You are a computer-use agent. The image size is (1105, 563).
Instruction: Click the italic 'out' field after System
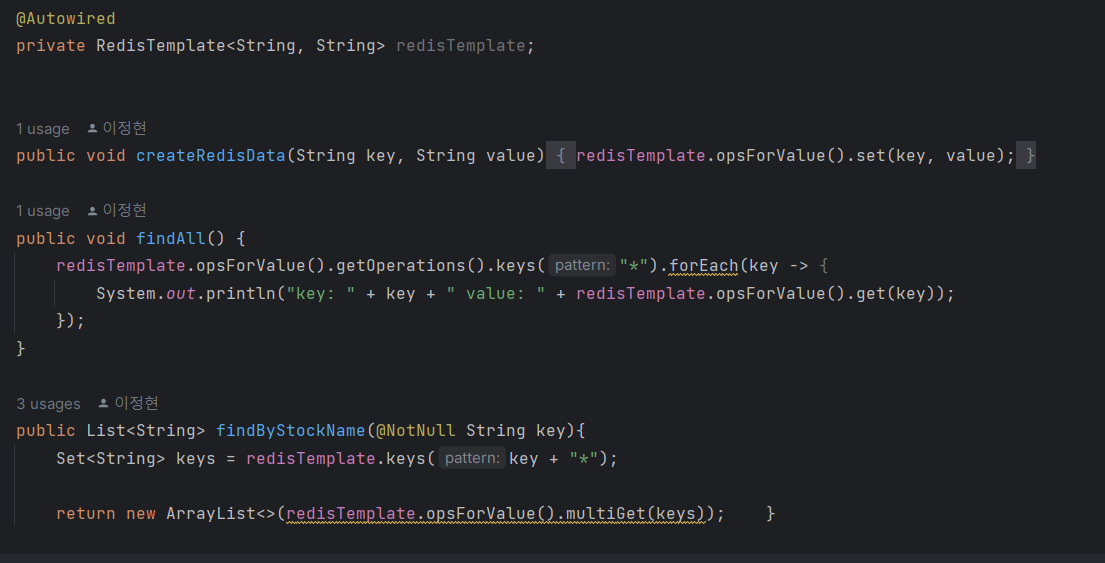click(x=180, y=293)
